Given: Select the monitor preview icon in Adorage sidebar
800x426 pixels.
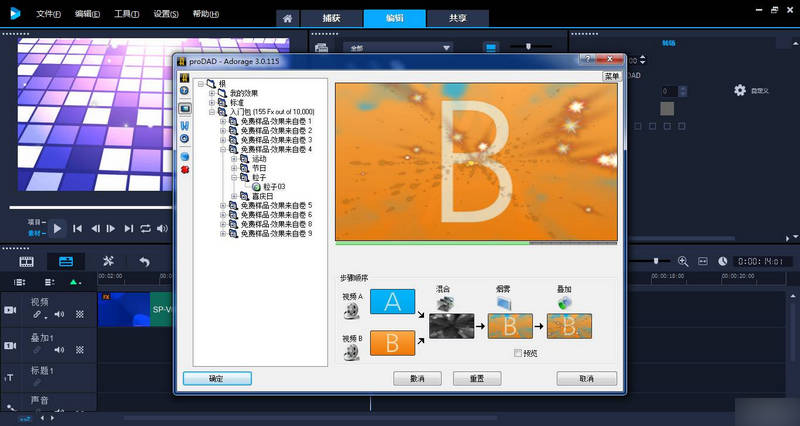Looking at the screenshot, I should pos(185,108).
